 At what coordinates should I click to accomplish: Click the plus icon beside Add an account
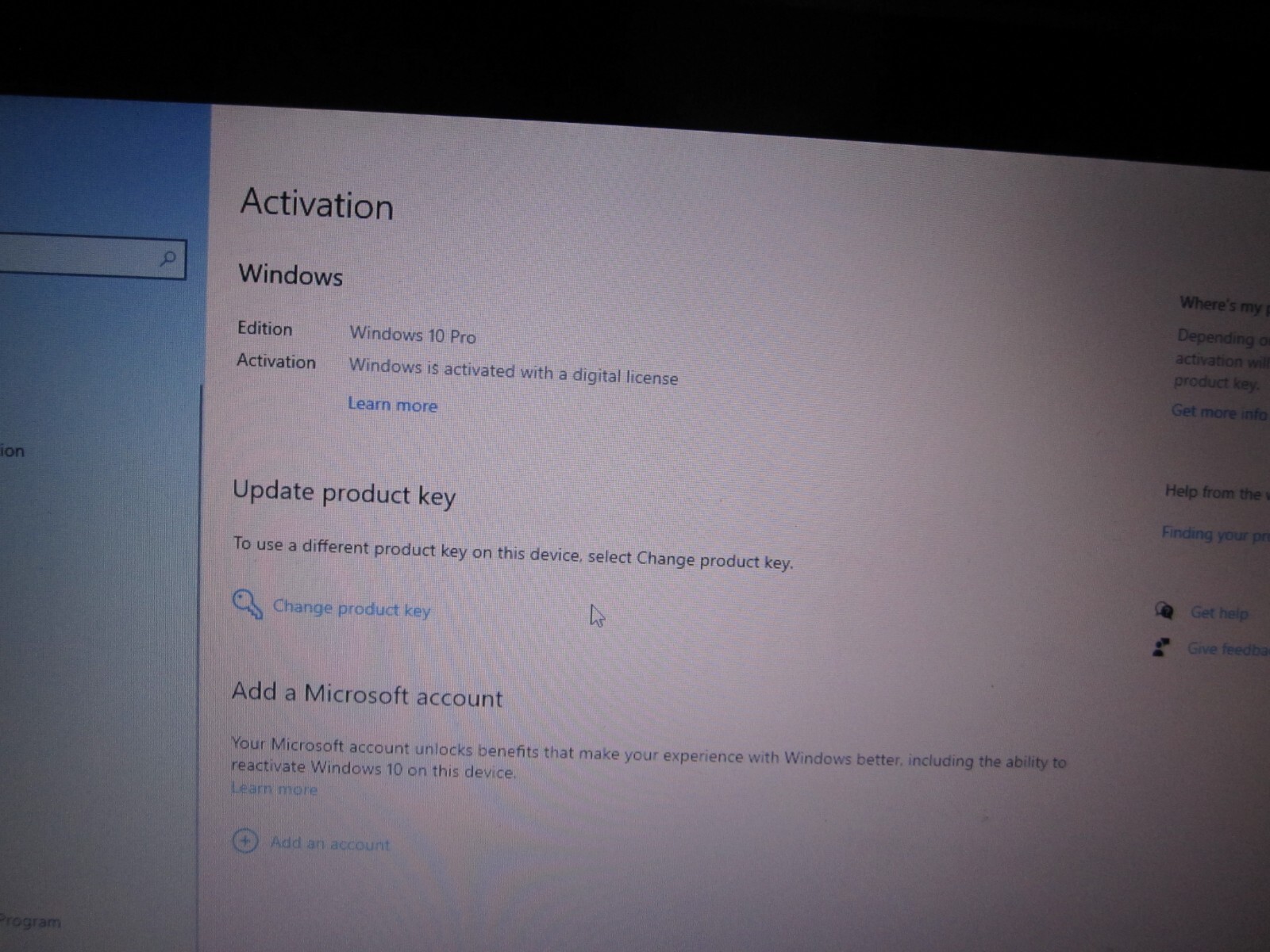coord(244,840)
